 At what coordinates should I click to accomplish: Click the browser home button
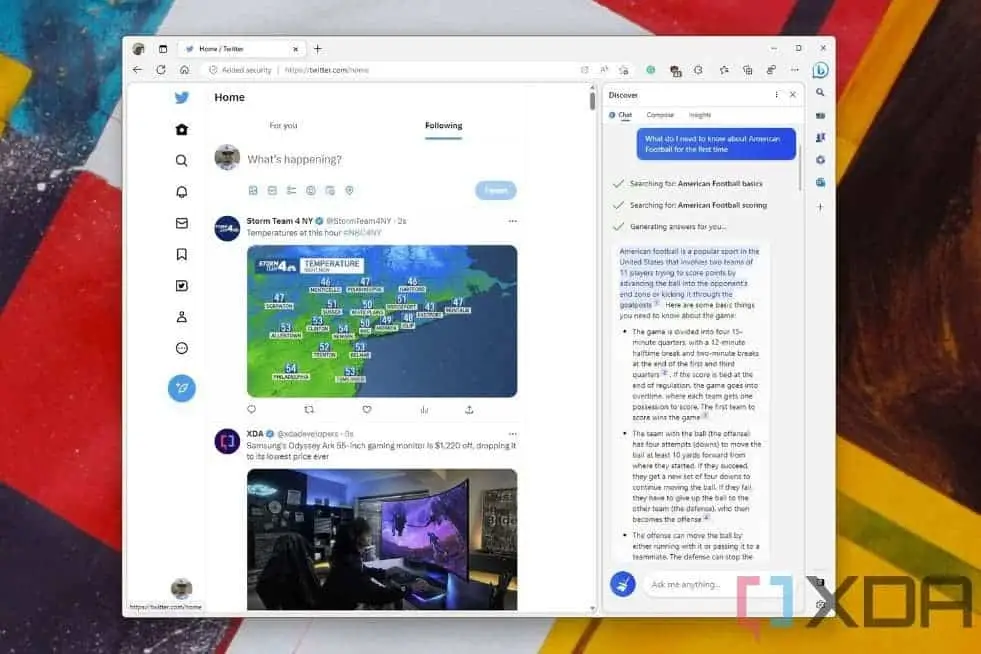(184, 70)
